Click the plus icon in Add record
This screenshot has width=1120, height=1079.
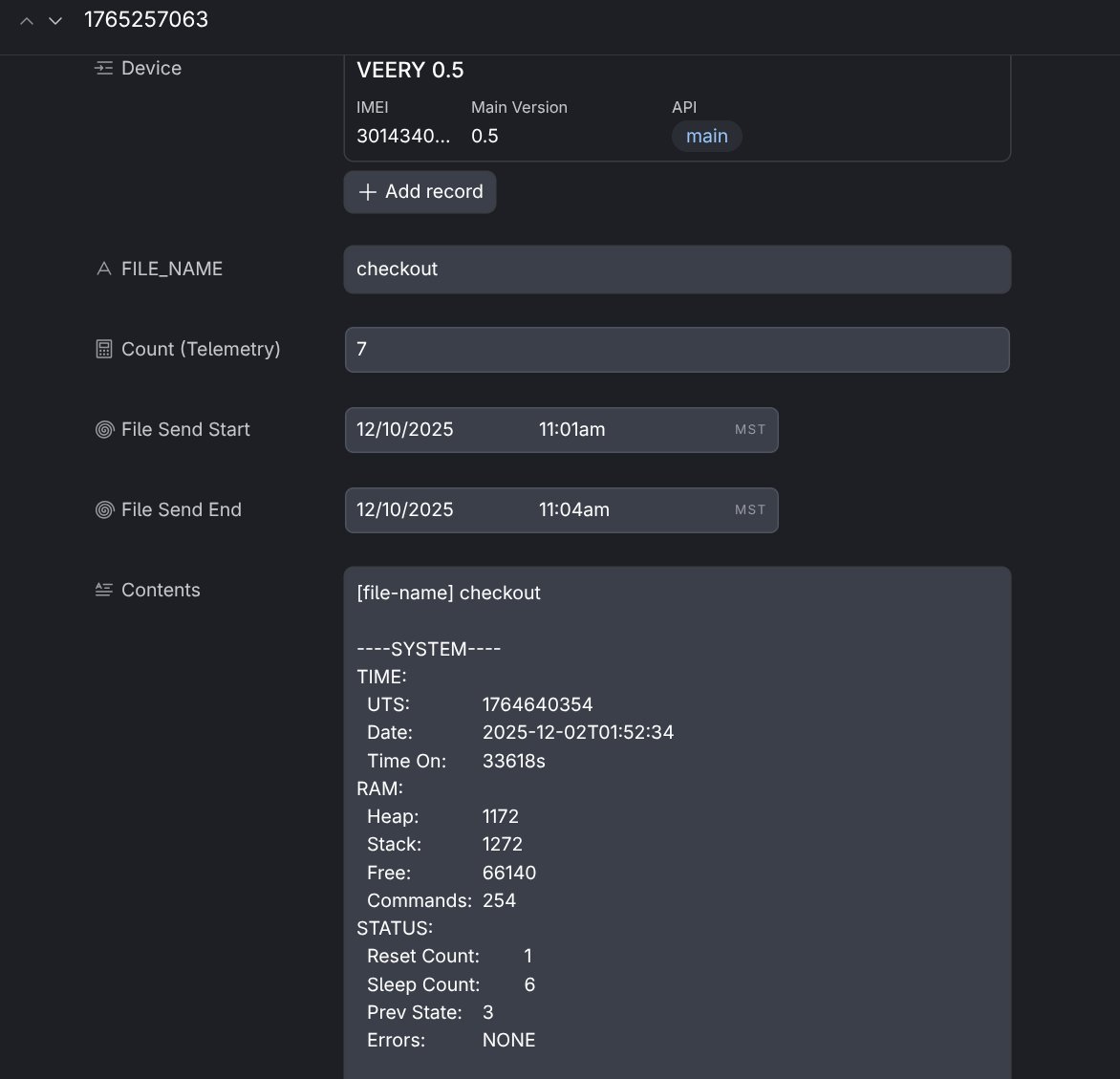pos(367,191)
